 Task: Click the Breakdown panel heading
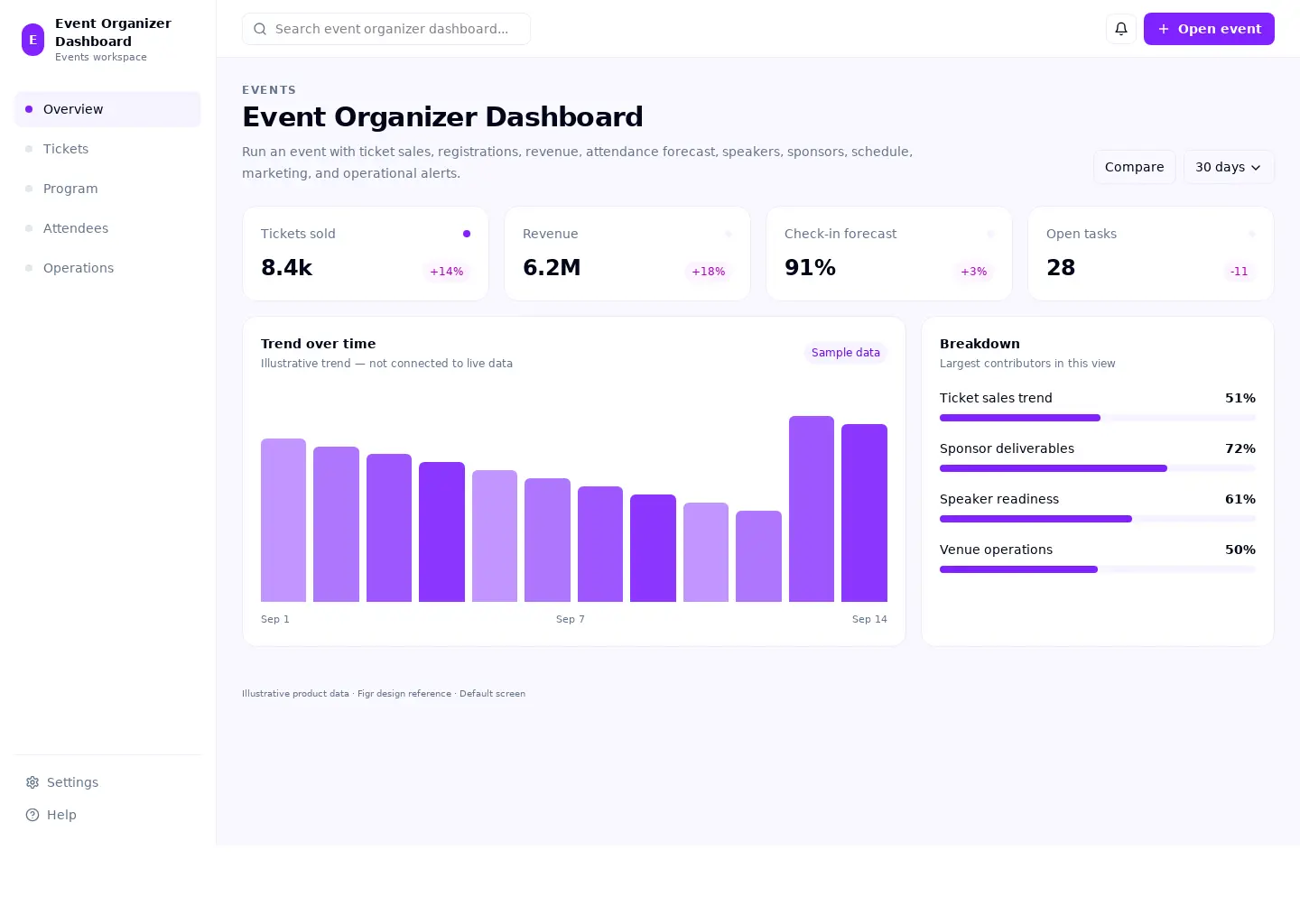[x=980, y=344]
